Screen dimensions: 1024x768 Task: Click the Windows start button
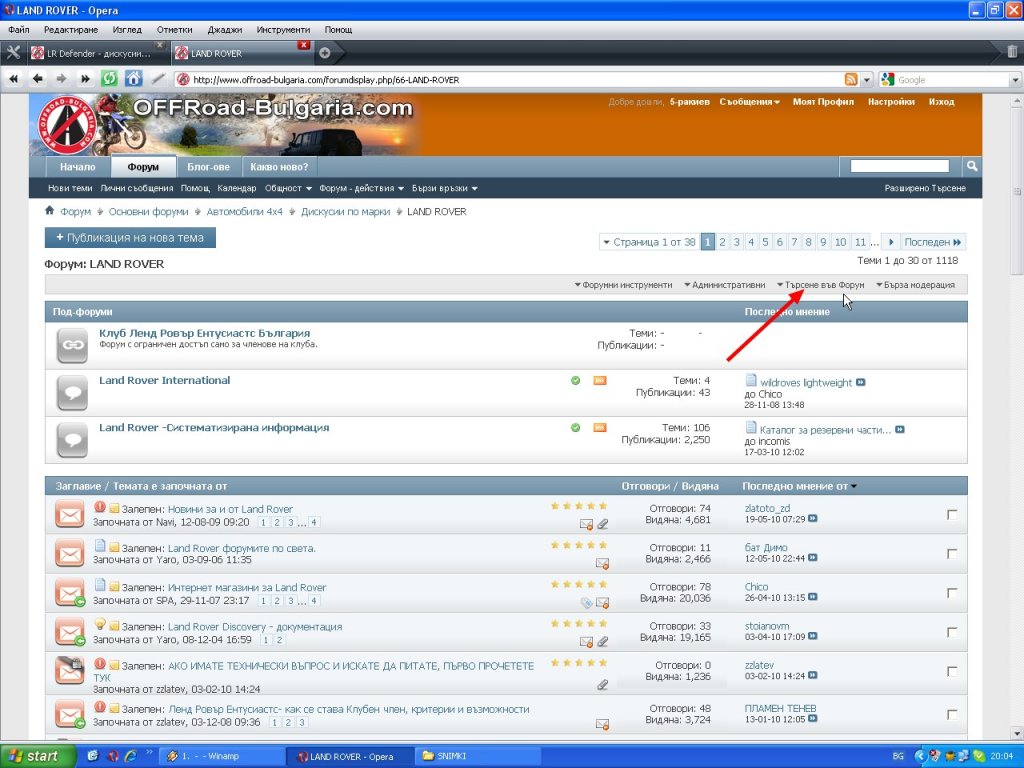(x=37, y=756)
